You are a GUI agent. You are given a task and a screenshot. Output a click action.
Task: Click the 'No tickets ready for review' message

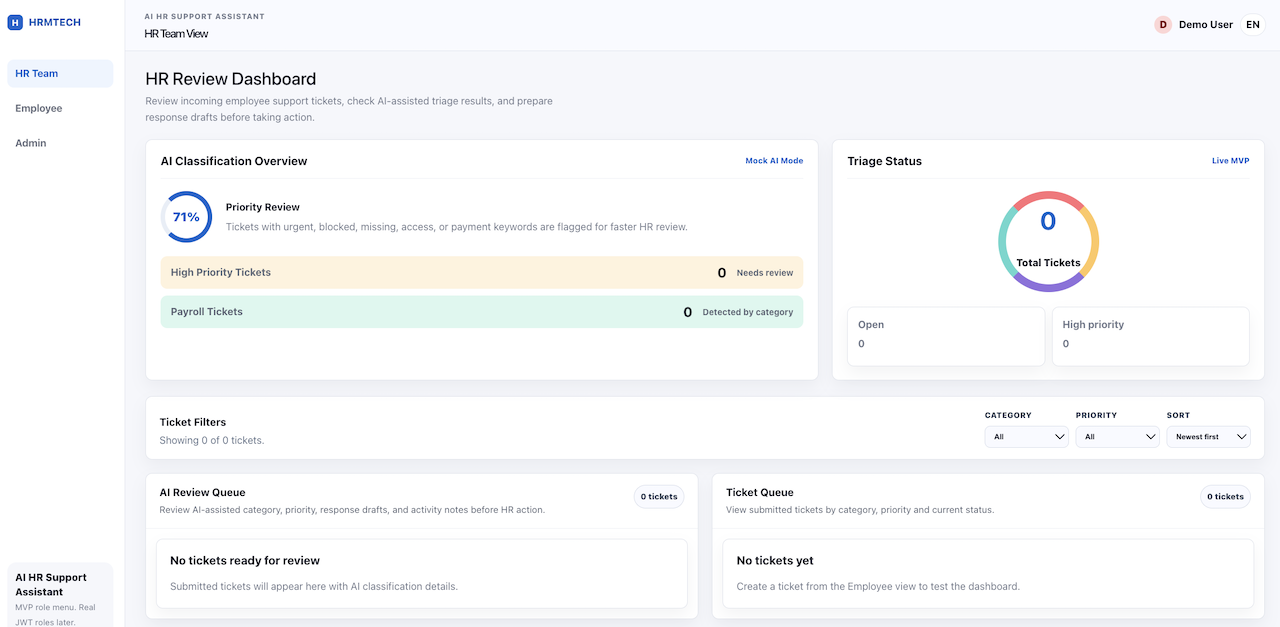coord(245,561)
